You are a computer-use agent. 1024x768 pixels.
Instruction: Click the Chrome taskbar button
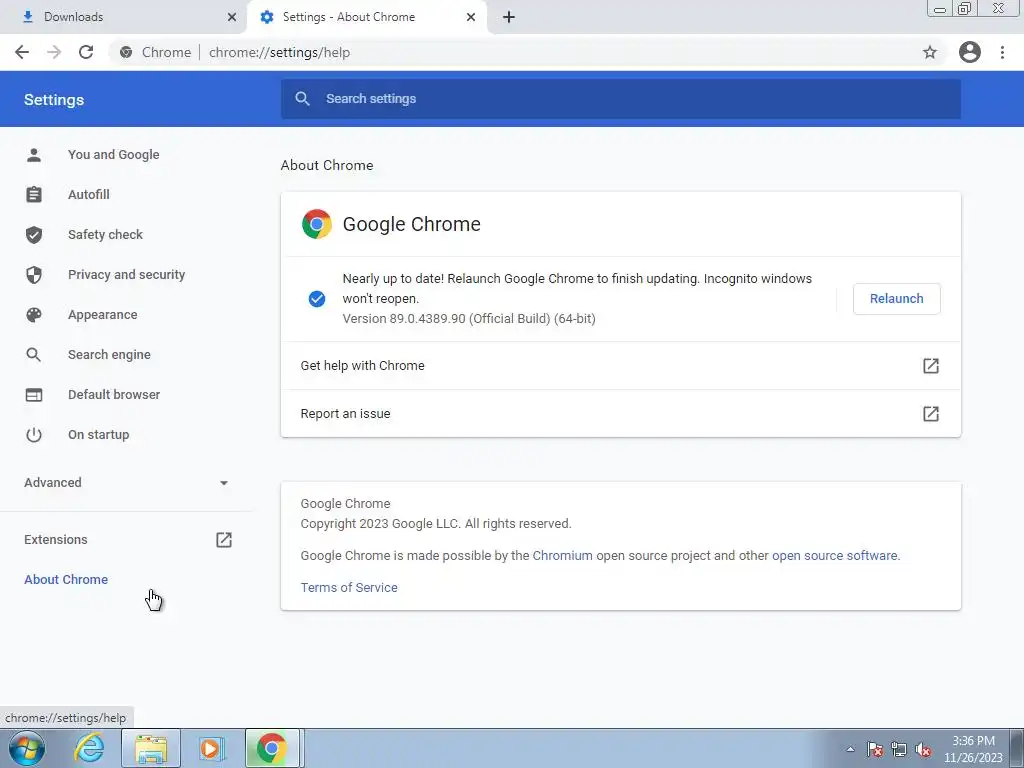[x=272, y=748]
